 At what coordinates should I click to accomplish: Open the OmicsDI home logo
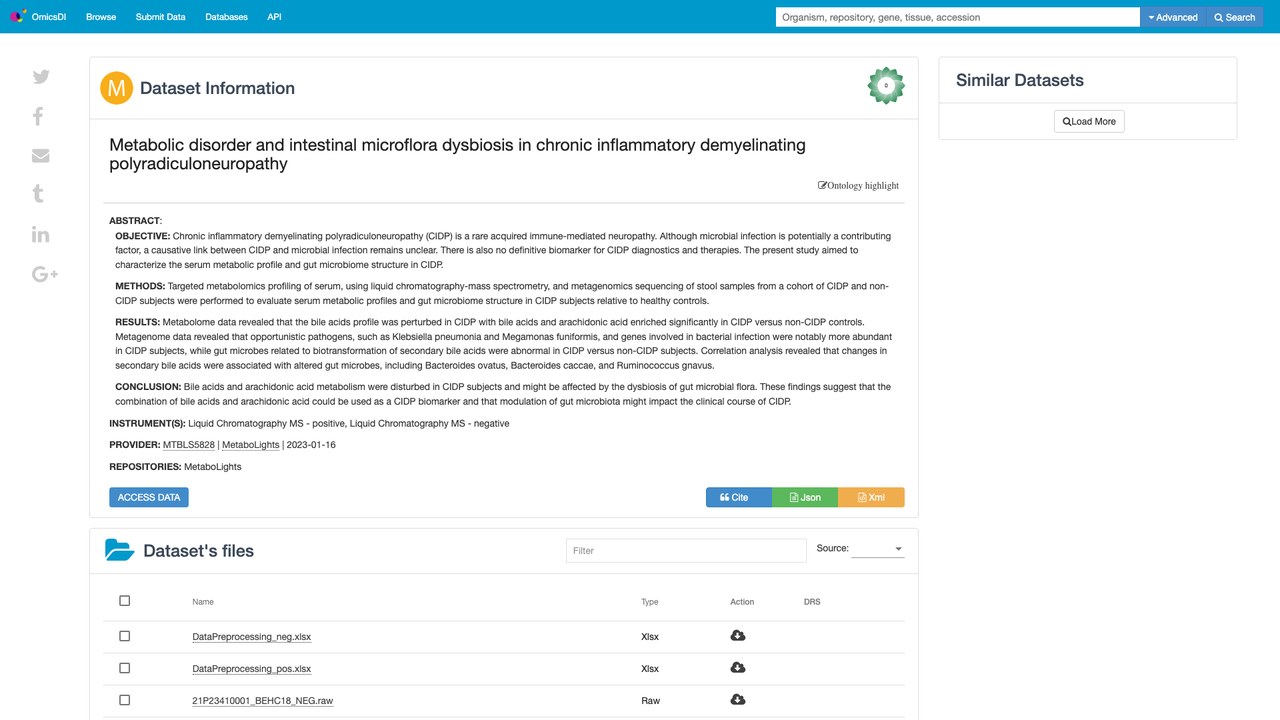[x=39, y=17]
